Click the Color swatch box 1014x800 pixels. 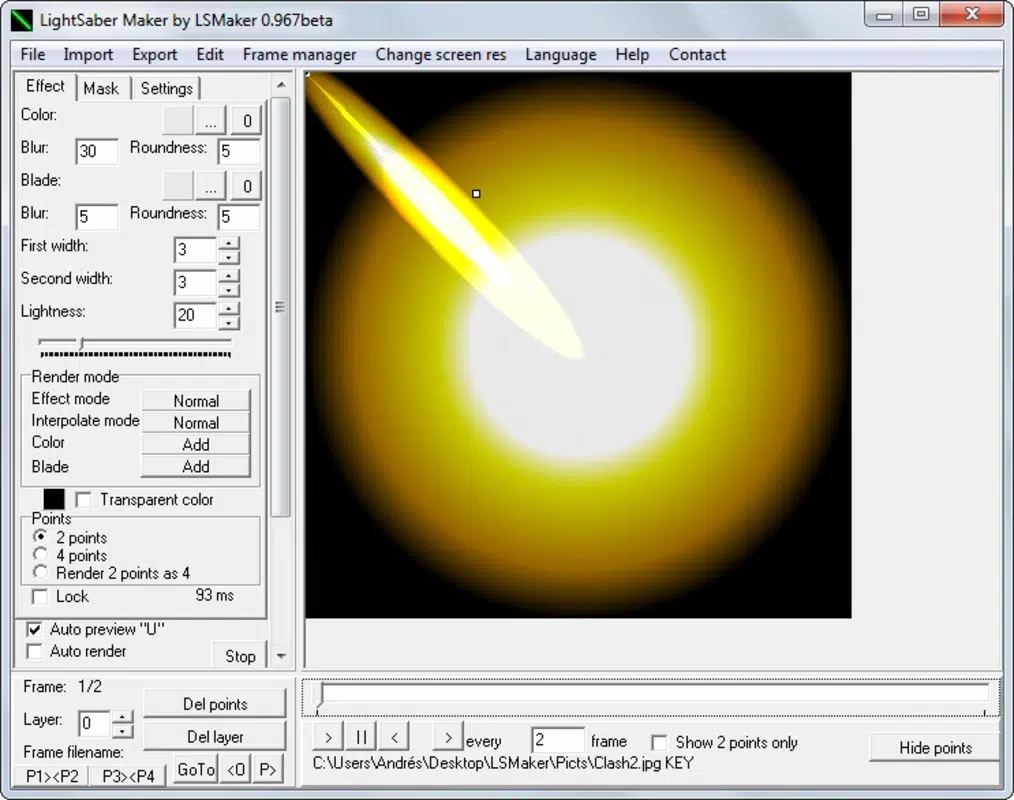pyautogui.click(x=177, y=120)
